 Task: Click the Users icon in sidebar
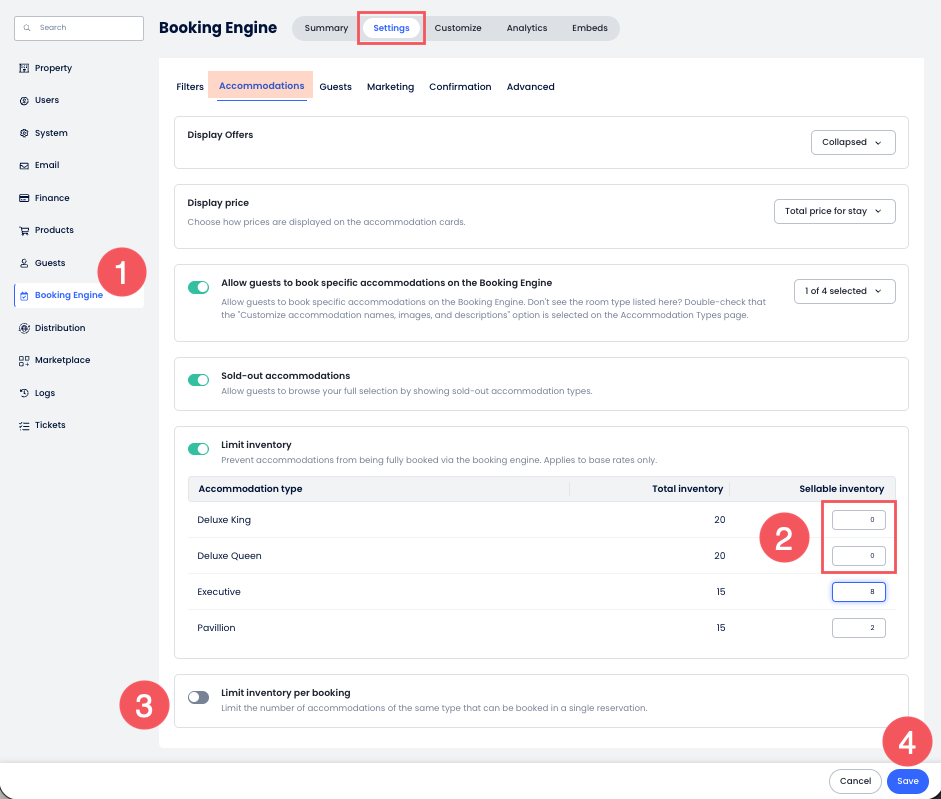24,100
